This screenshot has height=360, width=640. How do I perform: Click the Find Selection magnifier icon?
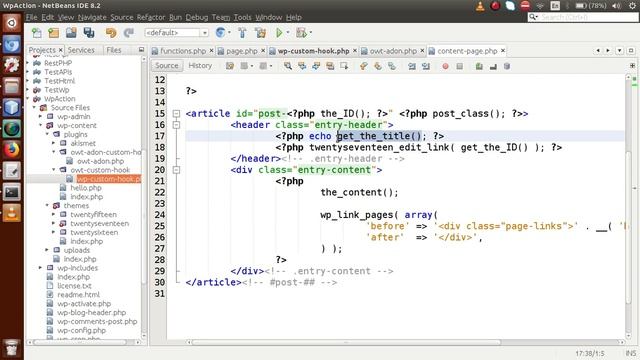[x=288, y=66]
